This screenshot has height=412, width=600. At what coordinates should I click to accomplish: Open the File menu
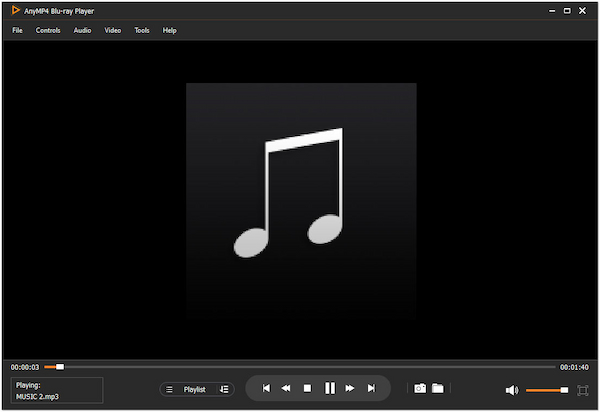[17, 30]
